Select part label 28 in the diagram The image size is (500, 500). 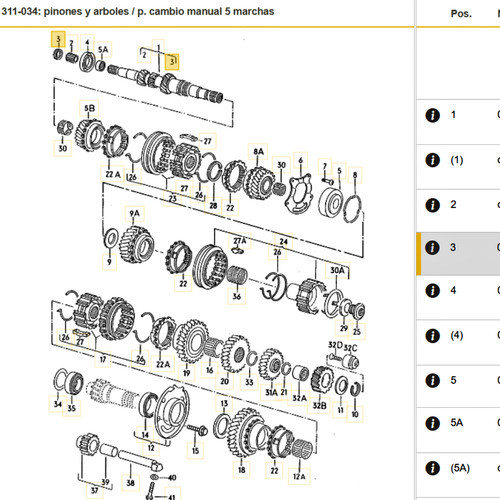[x=213, y=206]
